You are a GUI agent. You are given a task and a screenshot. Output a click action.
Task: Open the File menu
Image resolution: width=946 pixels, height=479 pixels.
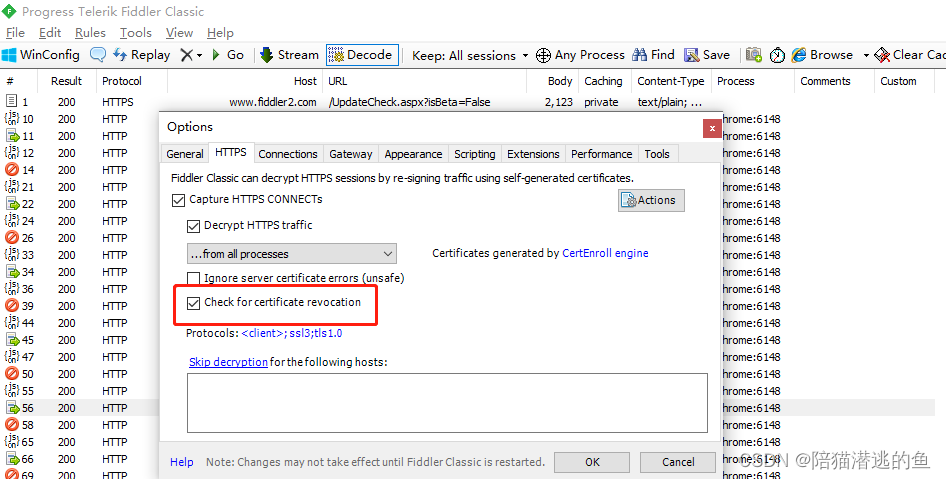click(15, 33)
